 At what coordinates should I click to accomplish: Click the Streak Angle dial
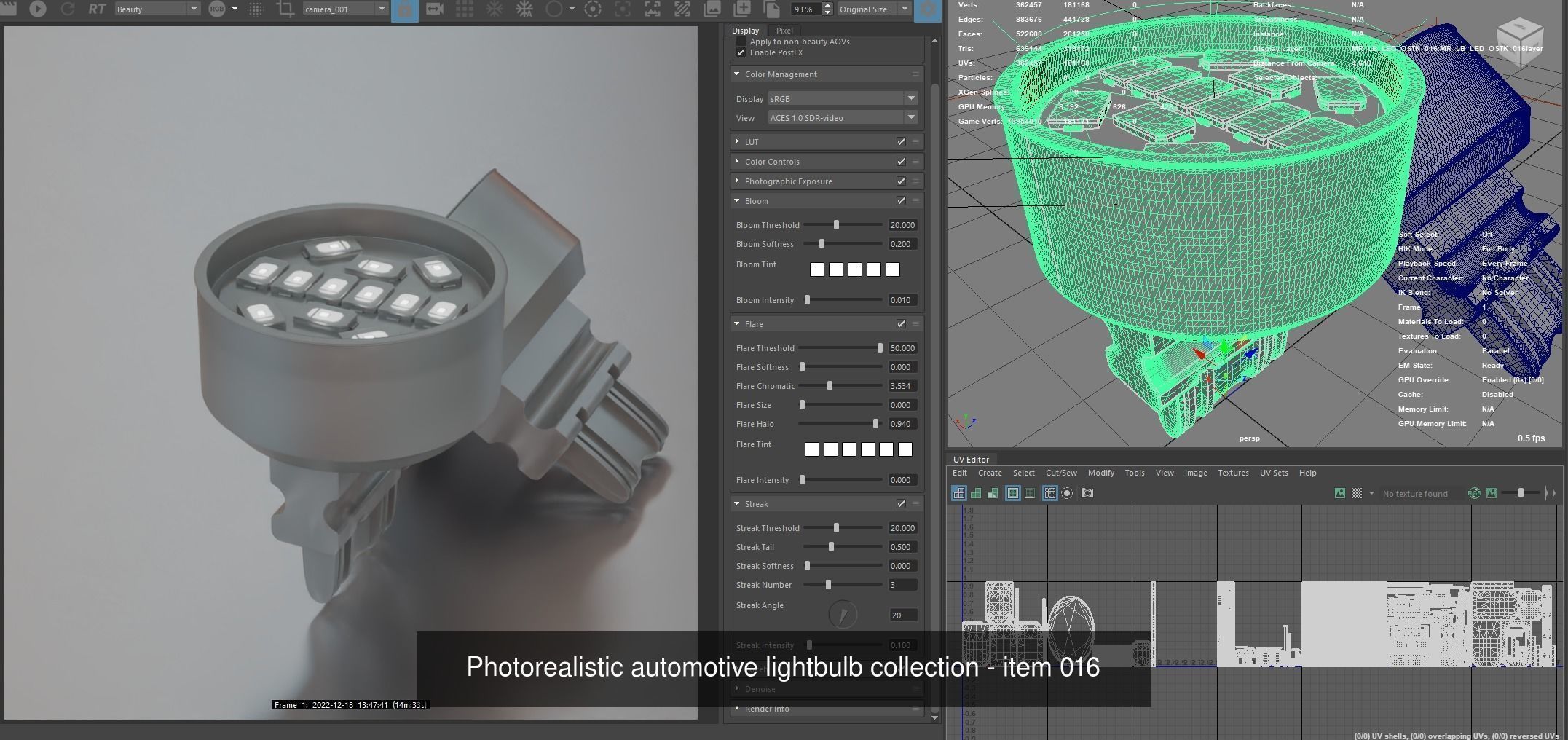pos(843,614)
